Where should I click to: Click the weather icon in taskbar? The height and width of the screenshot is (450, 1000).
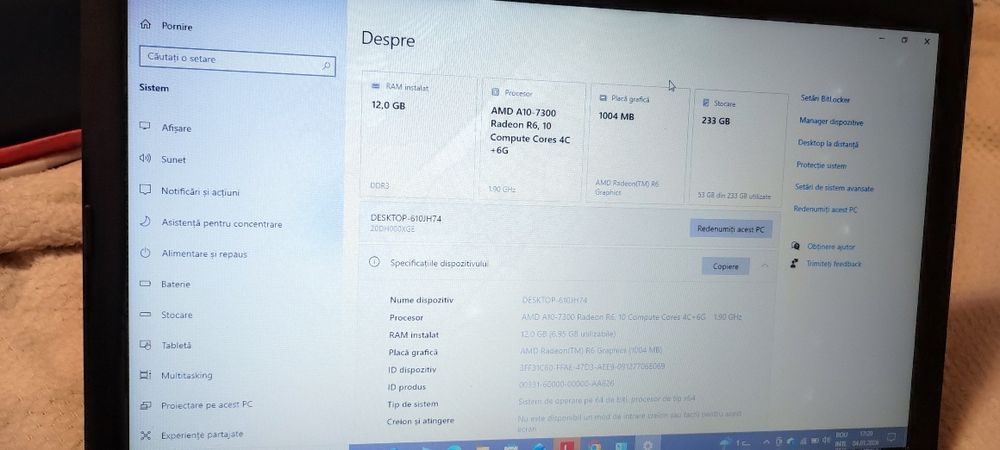(725, 442)
